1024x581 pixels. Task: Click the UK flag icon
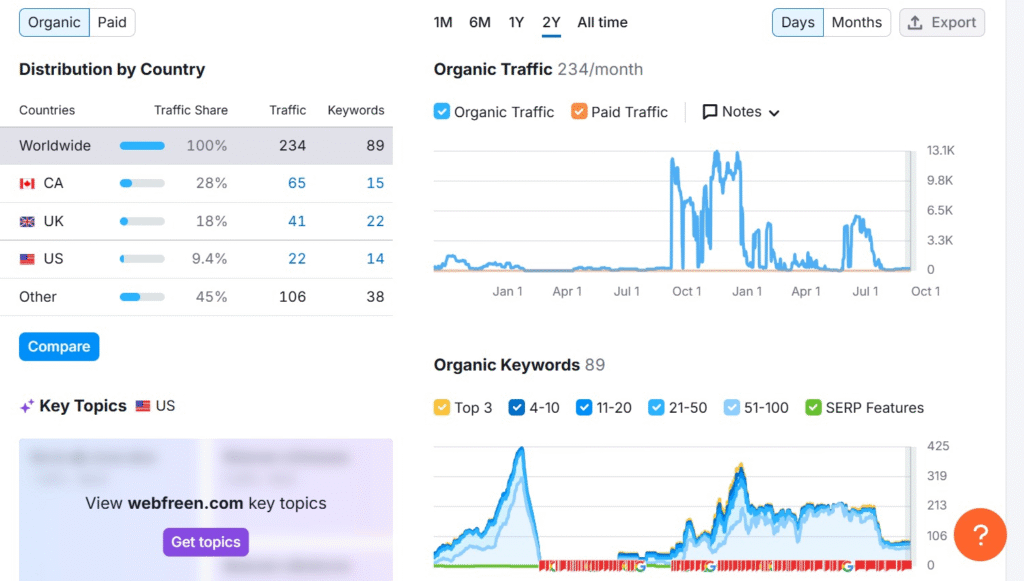click(27, 222)
